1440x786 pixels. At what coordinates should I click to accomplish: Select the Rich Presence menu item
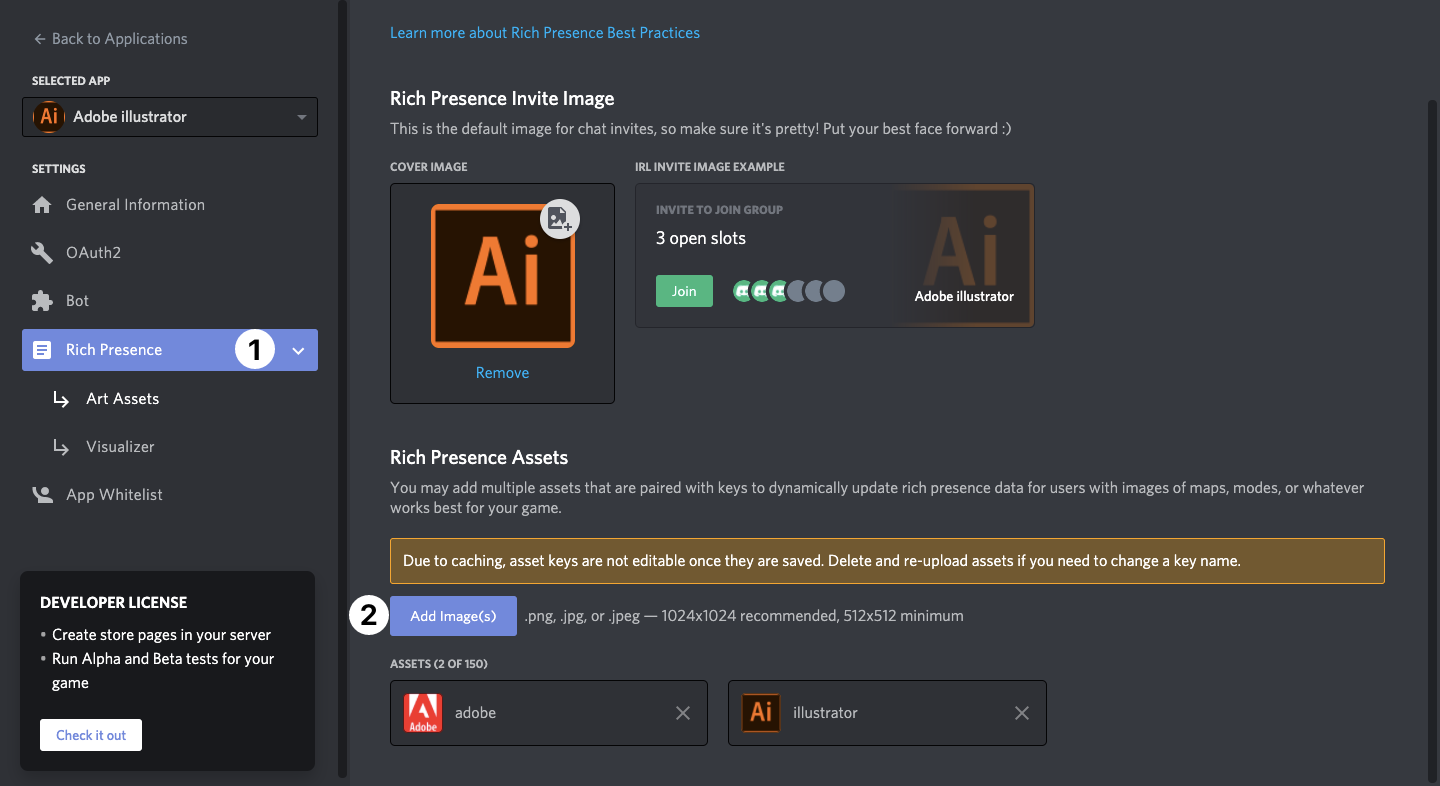click(x=170, y=350)
